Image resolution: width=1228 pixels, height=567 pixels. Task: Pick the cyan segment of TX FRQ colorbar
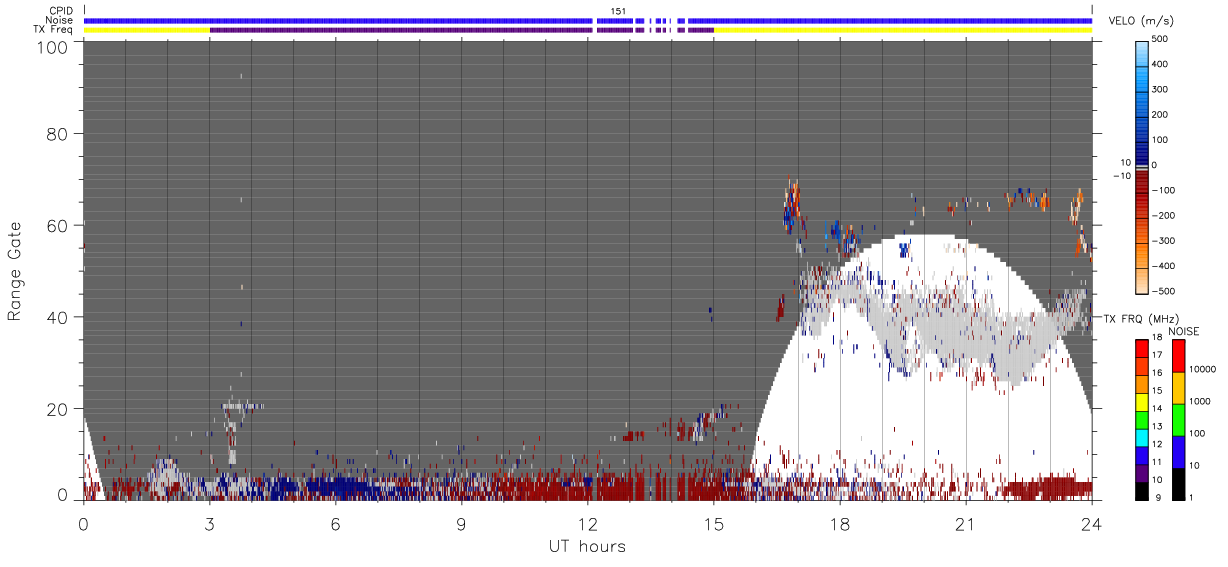tap(1142, 437)
